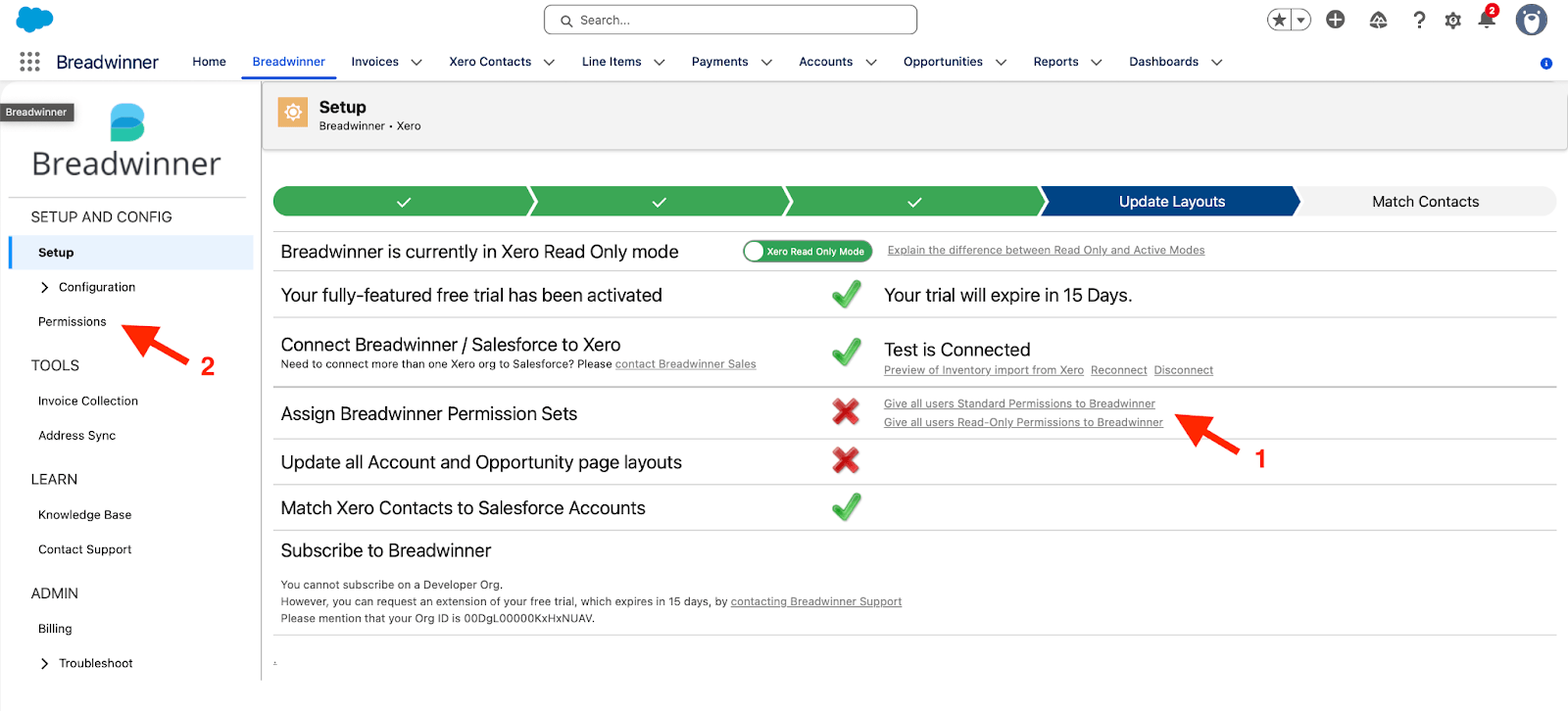
Task: Expand the Line Items tab dropdown
Action: click(x=660, y=62)
